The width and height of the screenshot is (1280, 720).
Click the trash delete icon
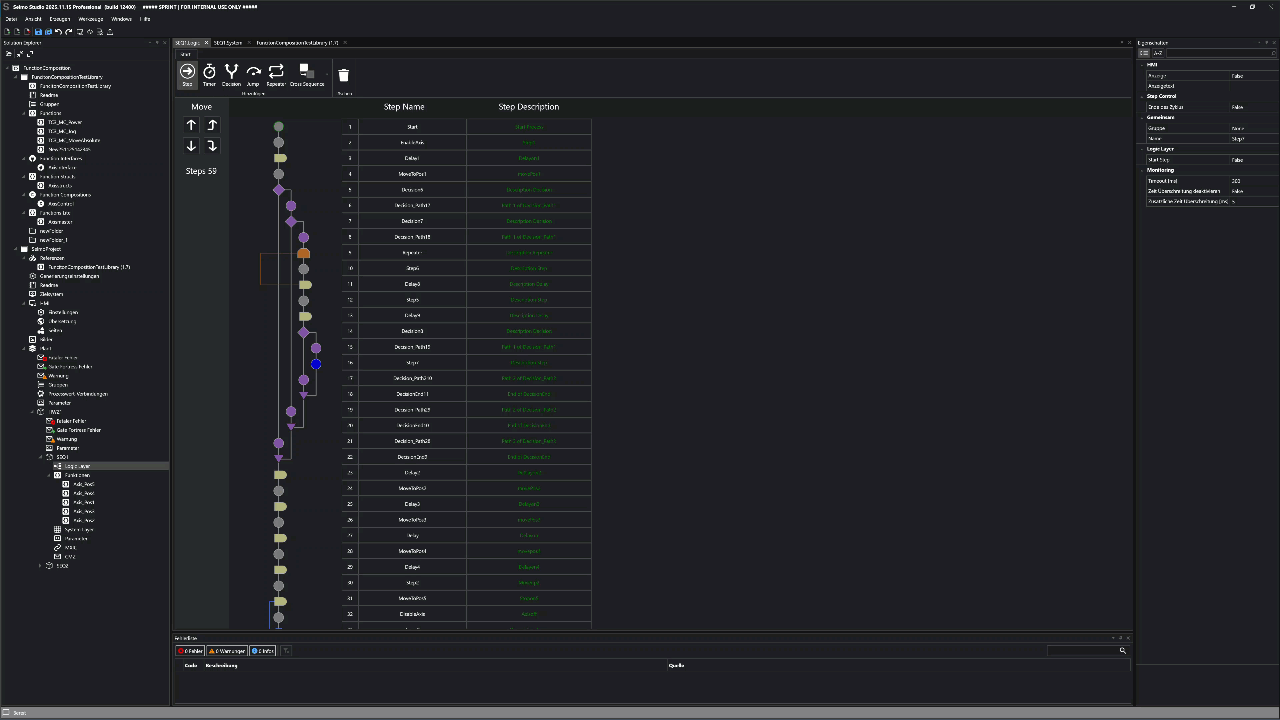344,76
